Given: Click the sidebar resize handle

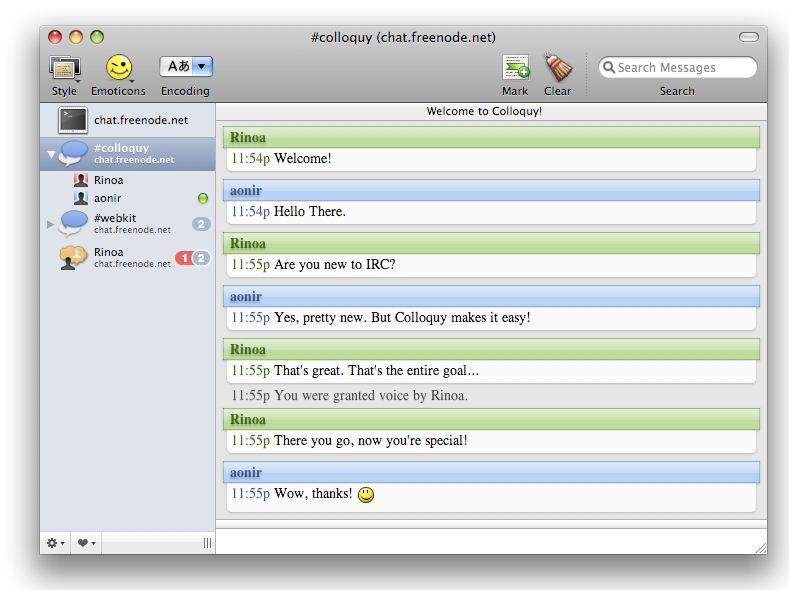Looking at the screenshot, I should point(207,543).
